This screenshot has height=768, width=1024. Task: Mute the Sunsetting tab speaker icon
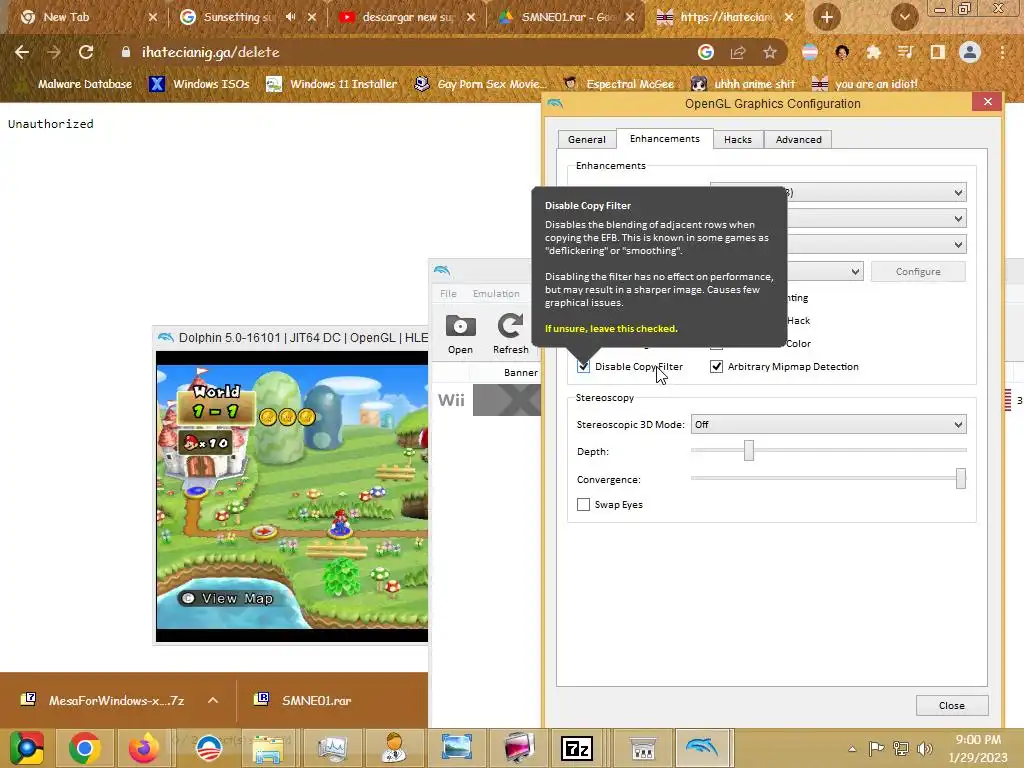click(x=291, y=17)
